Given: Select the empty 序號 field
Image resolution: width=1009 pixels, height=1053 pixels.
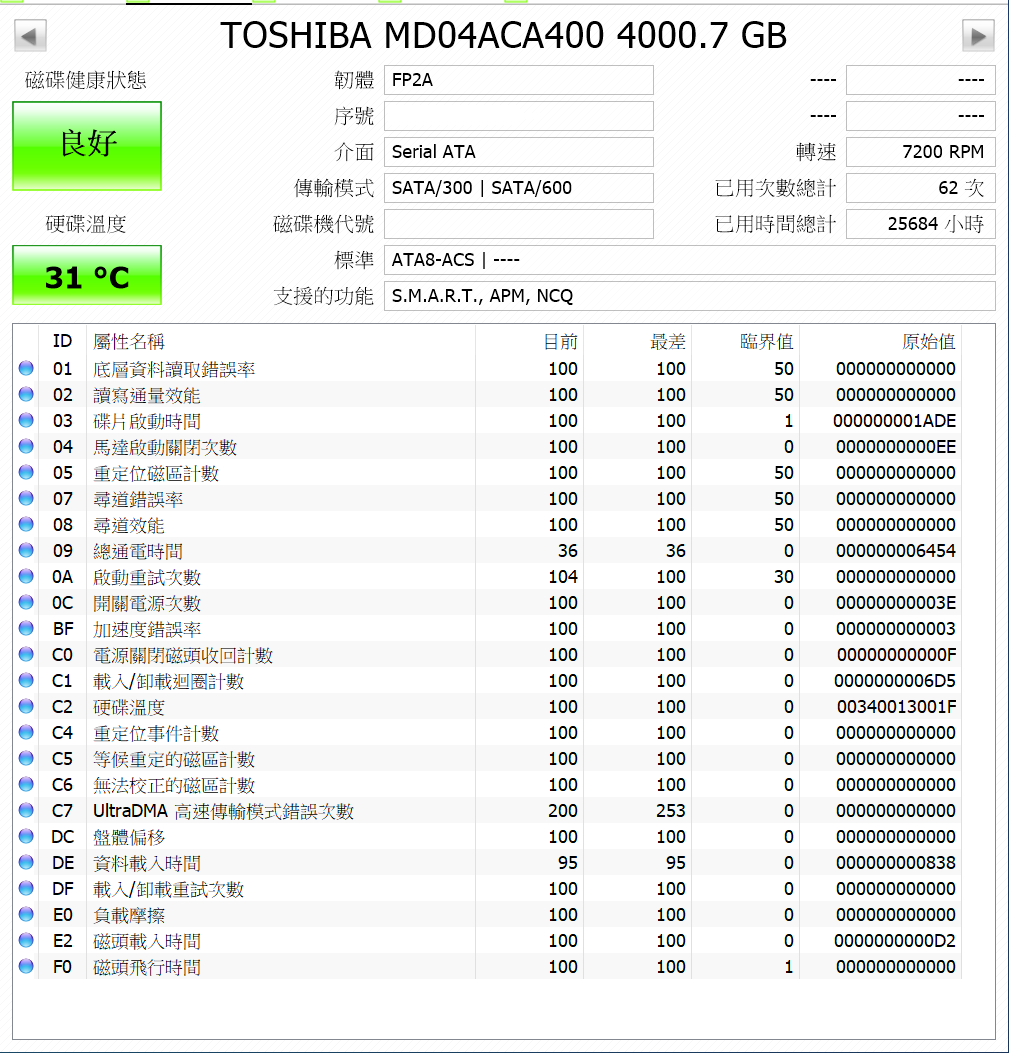Looking at the screenshot, I should (x=519, y=116).
